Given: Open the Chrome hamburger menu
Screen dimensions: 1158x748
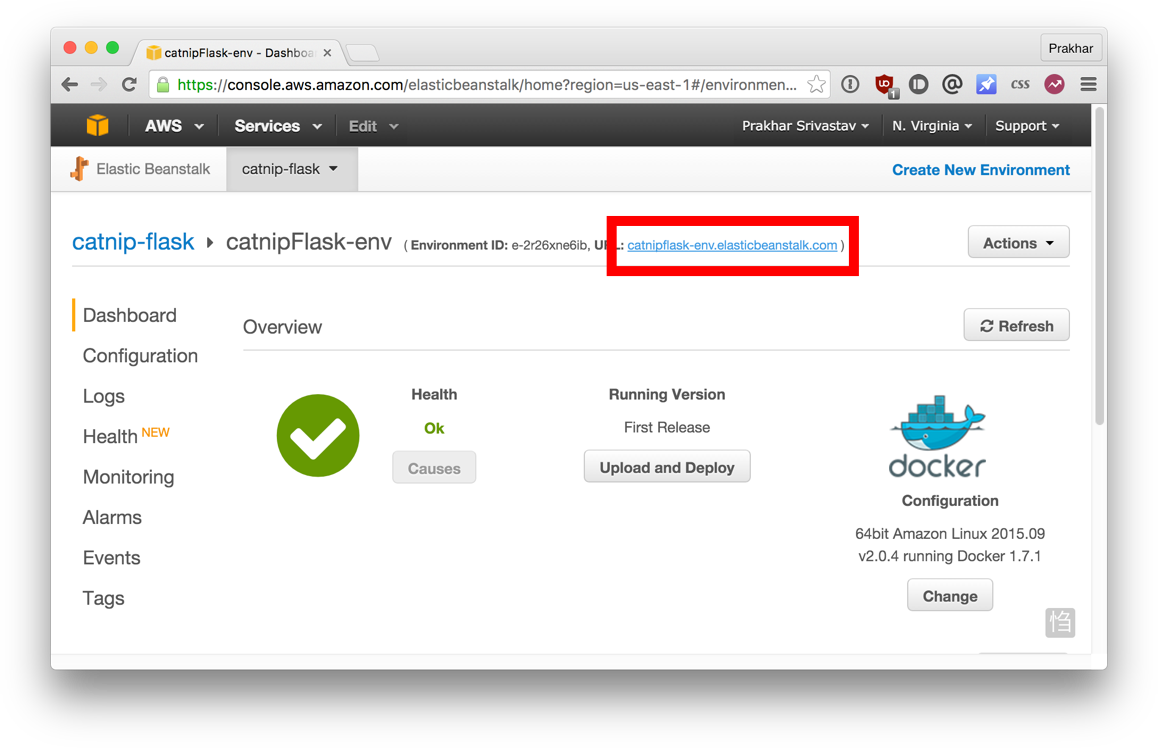Looking at the screenshot, I should pyautogui.click(x=1088, y=84).
